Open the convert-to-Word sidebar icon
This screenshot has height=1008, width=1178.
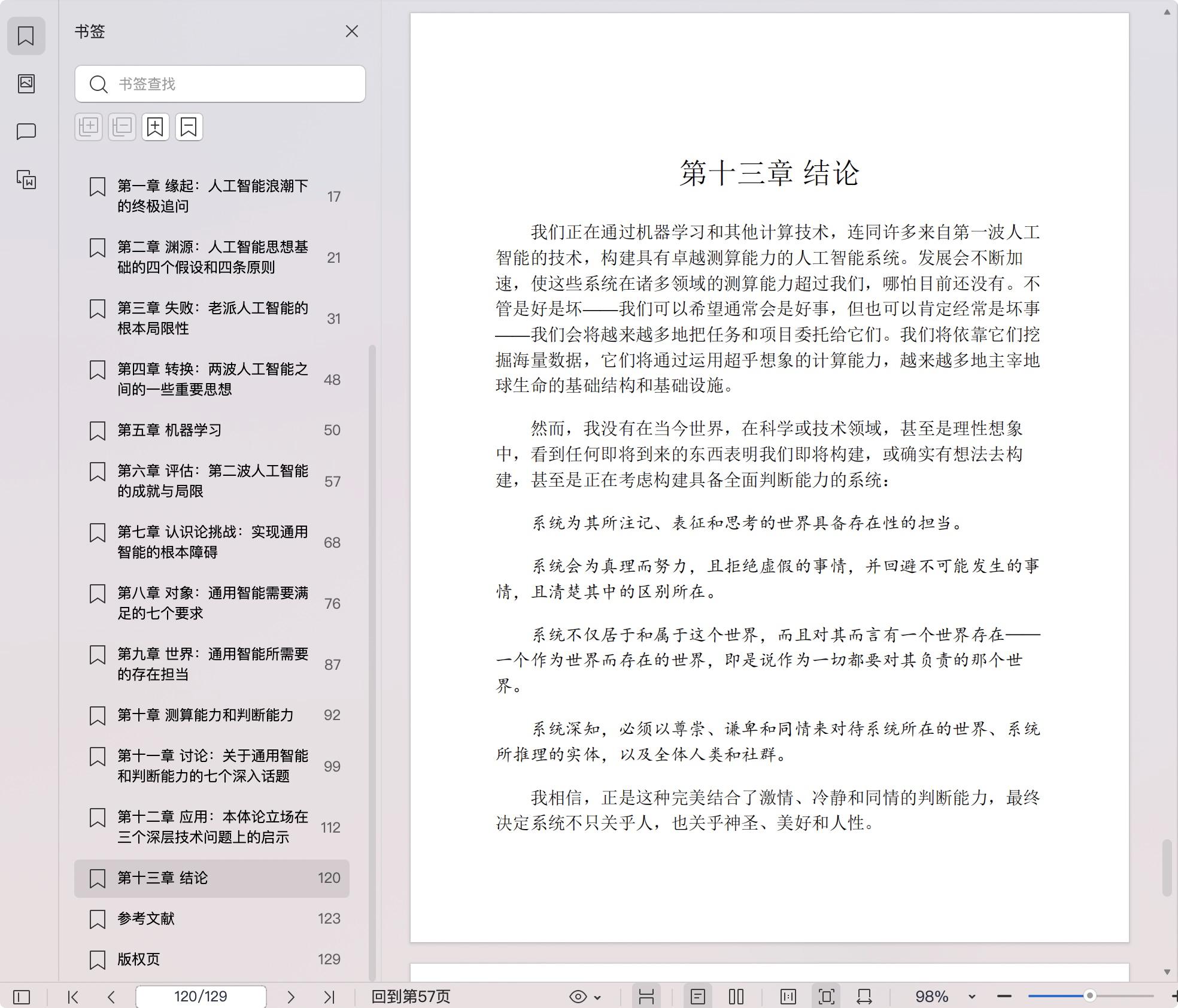tap(26, 180)
